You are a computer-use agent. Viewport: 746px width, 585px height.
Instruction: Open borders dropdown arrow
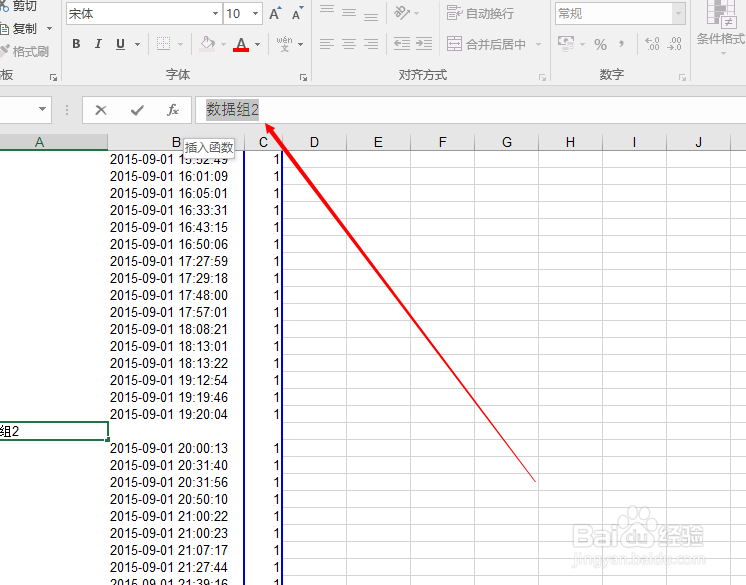(x=180, y=44)
